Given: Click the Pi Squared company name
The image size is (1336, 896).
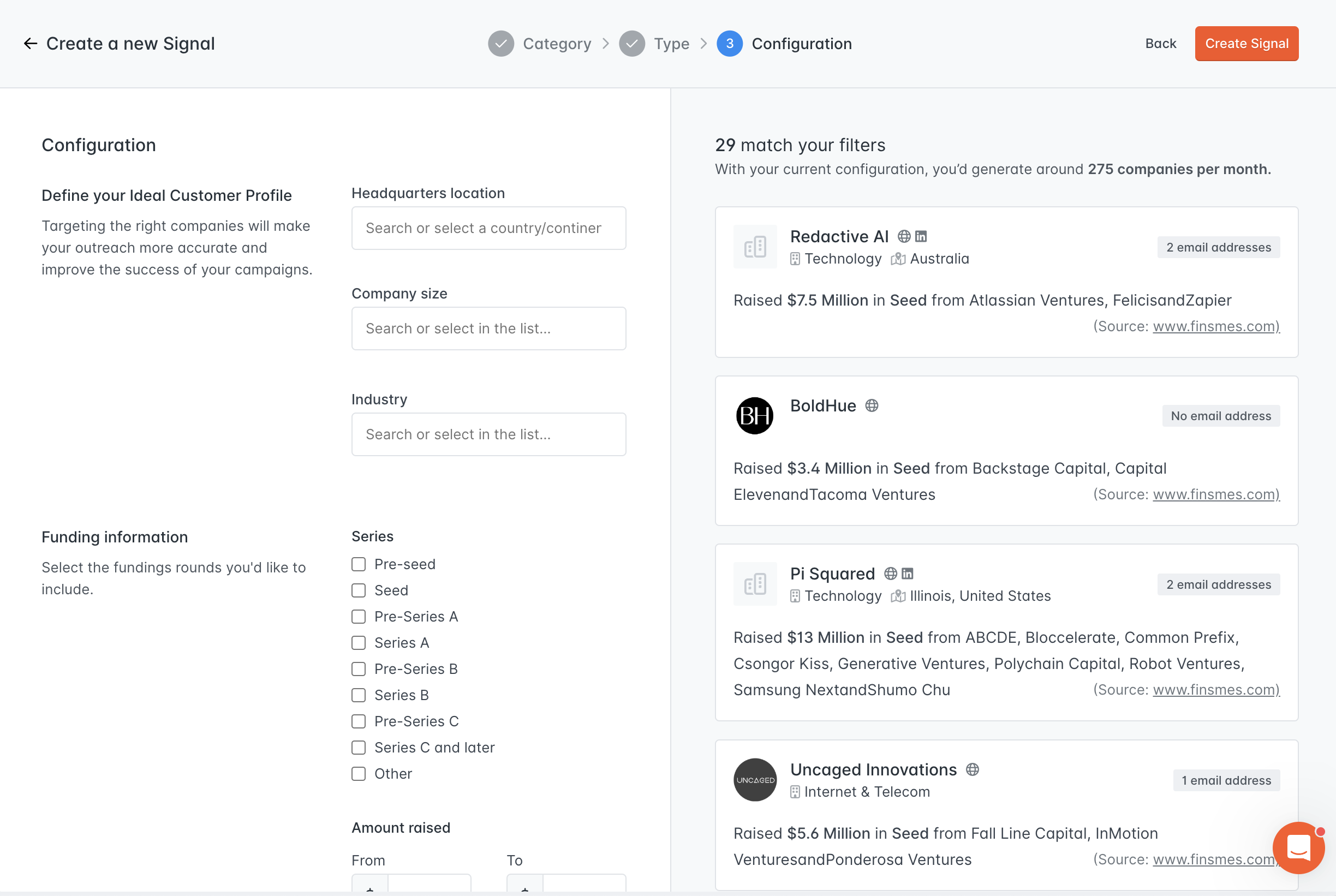Looking at the screenshot, I should pyautogui.click(x=832, y=573).
